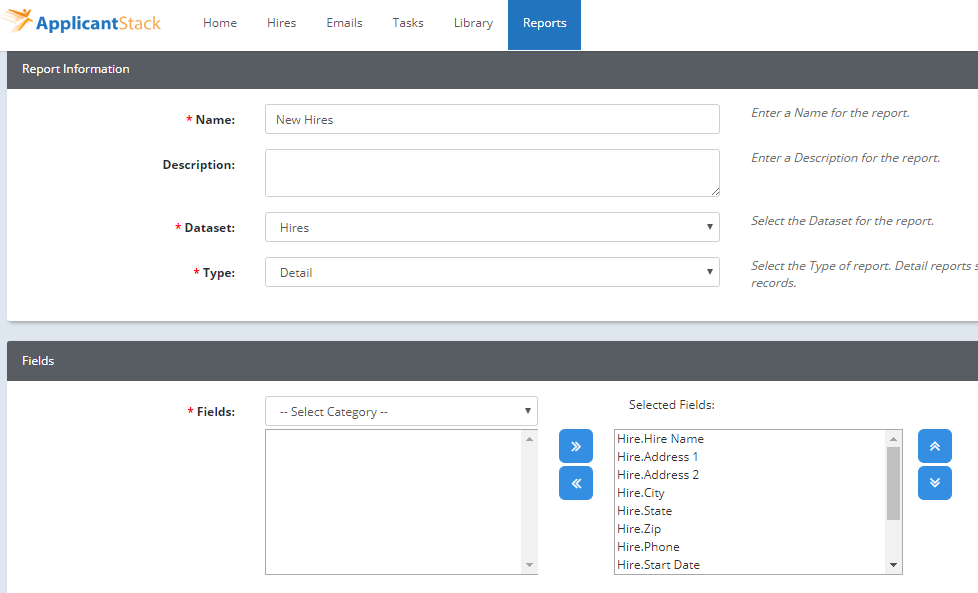978x593 pixels.
Task: Click the Description textarea resize handle
Action: coord(715,192)
